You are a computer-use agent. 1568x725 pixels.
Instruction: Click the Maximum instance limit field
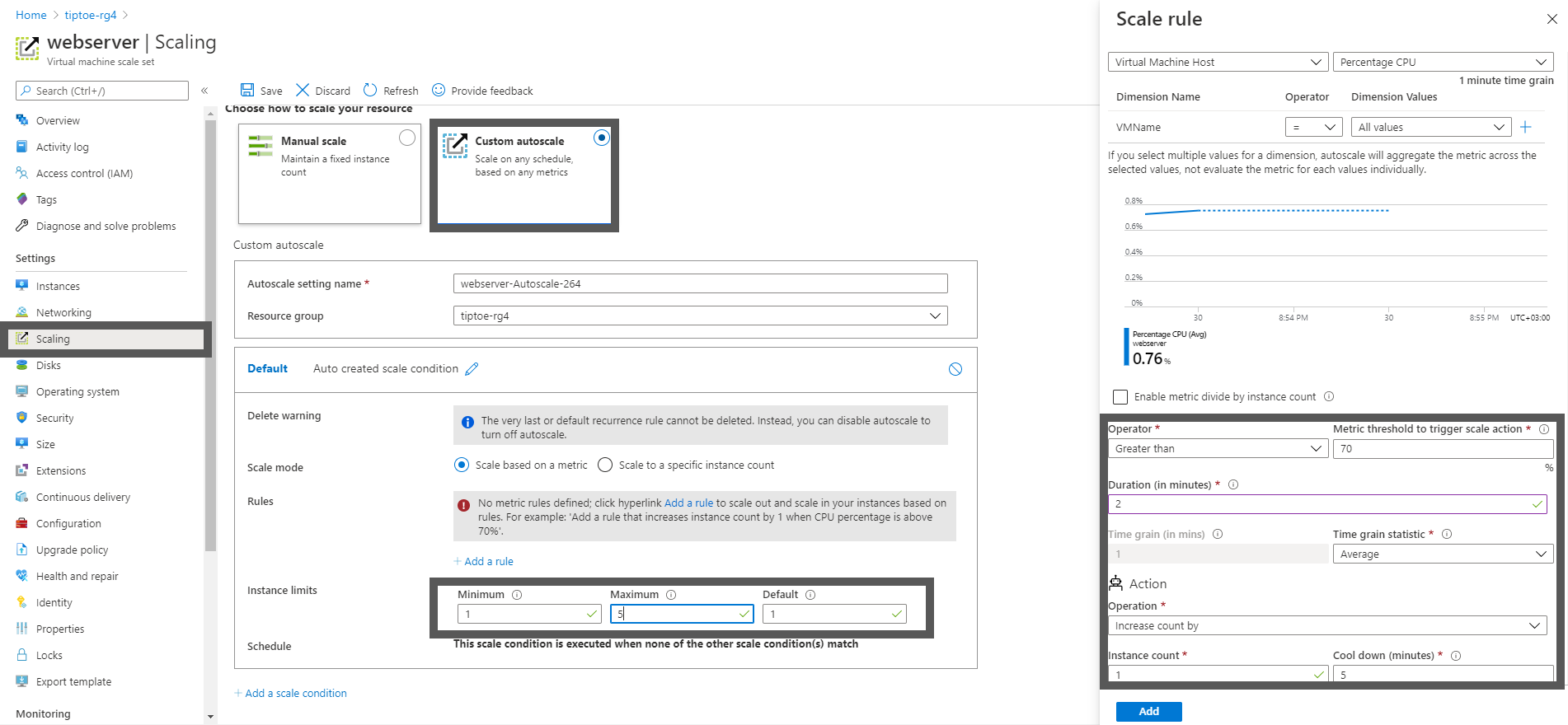pyautogui.click(x=682, y=614)
